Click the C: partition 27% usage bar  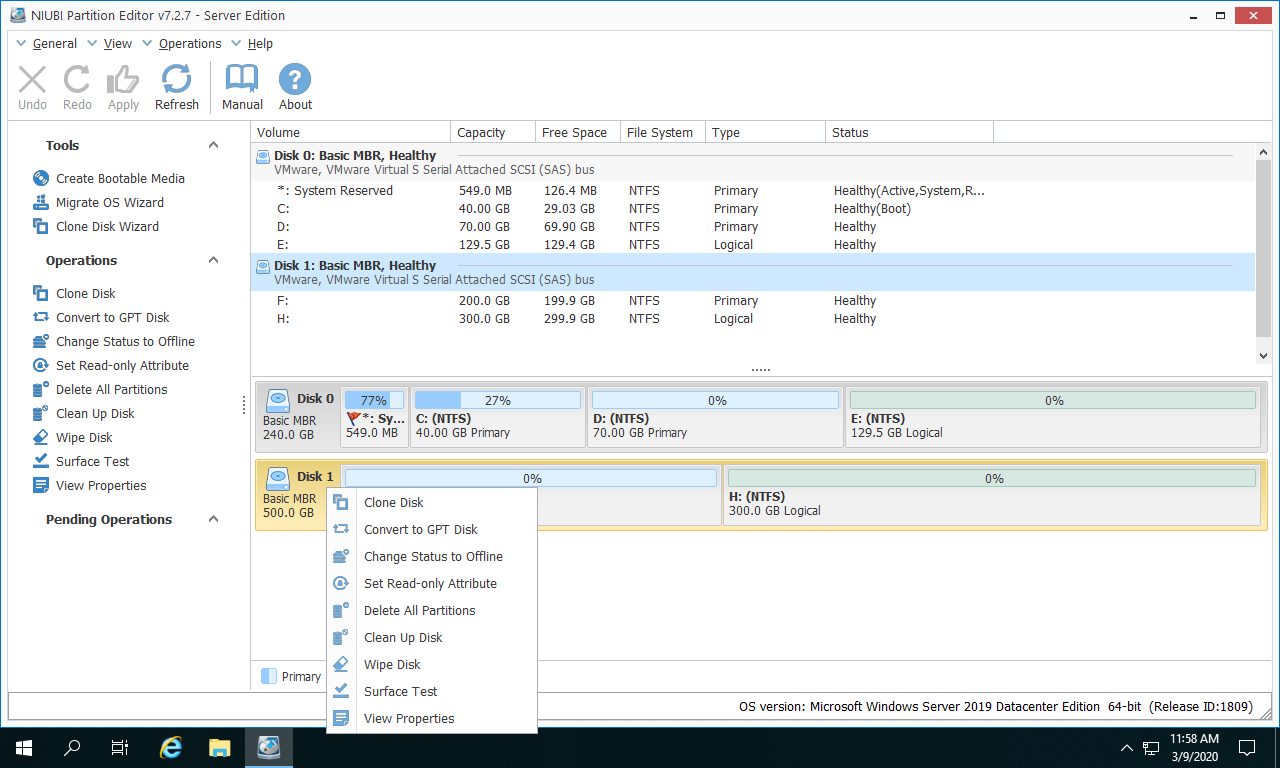[x=497, y=400]
